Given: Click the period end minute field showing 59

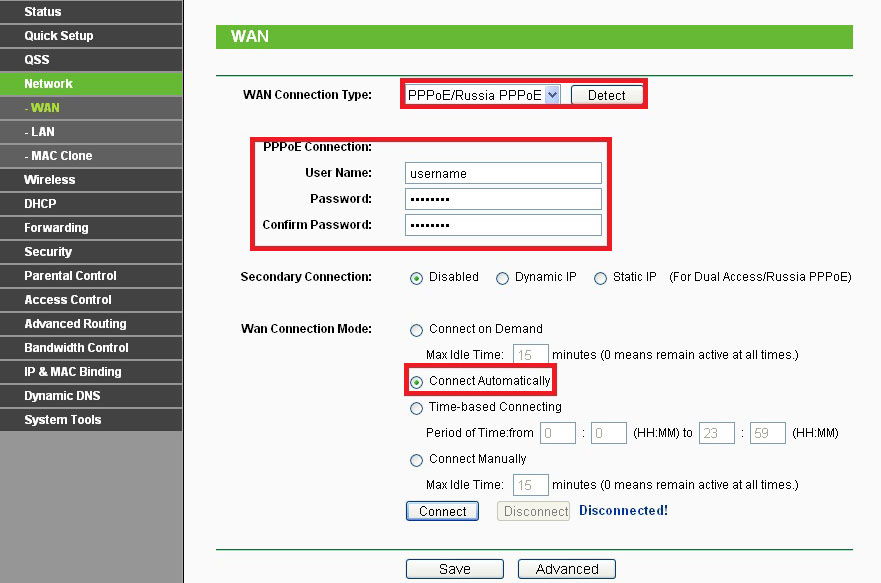Looking at the screenshot, I should click(768, 433).
